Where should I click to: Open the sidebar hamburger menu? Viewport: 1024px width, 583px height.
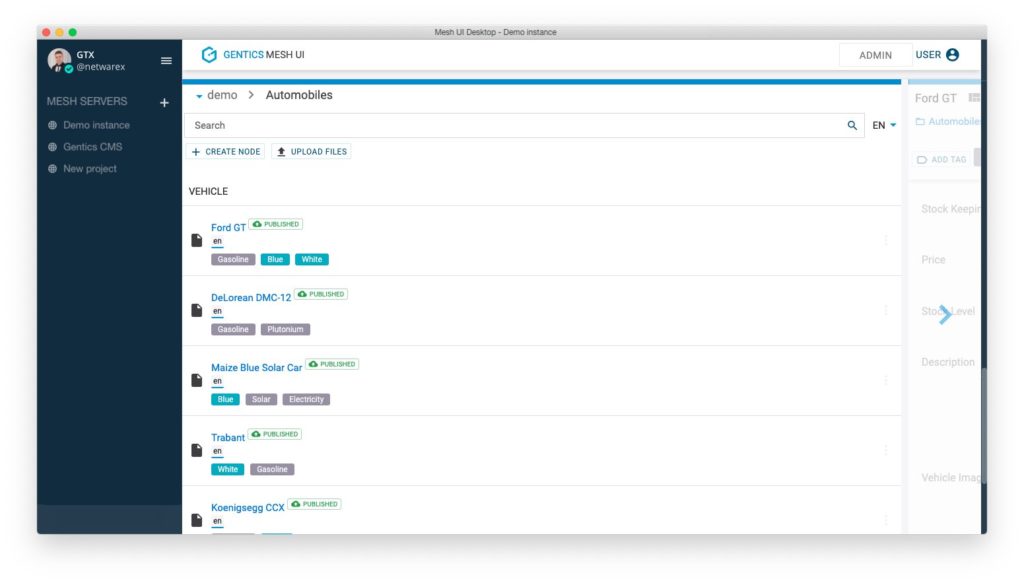coord(166,61)
